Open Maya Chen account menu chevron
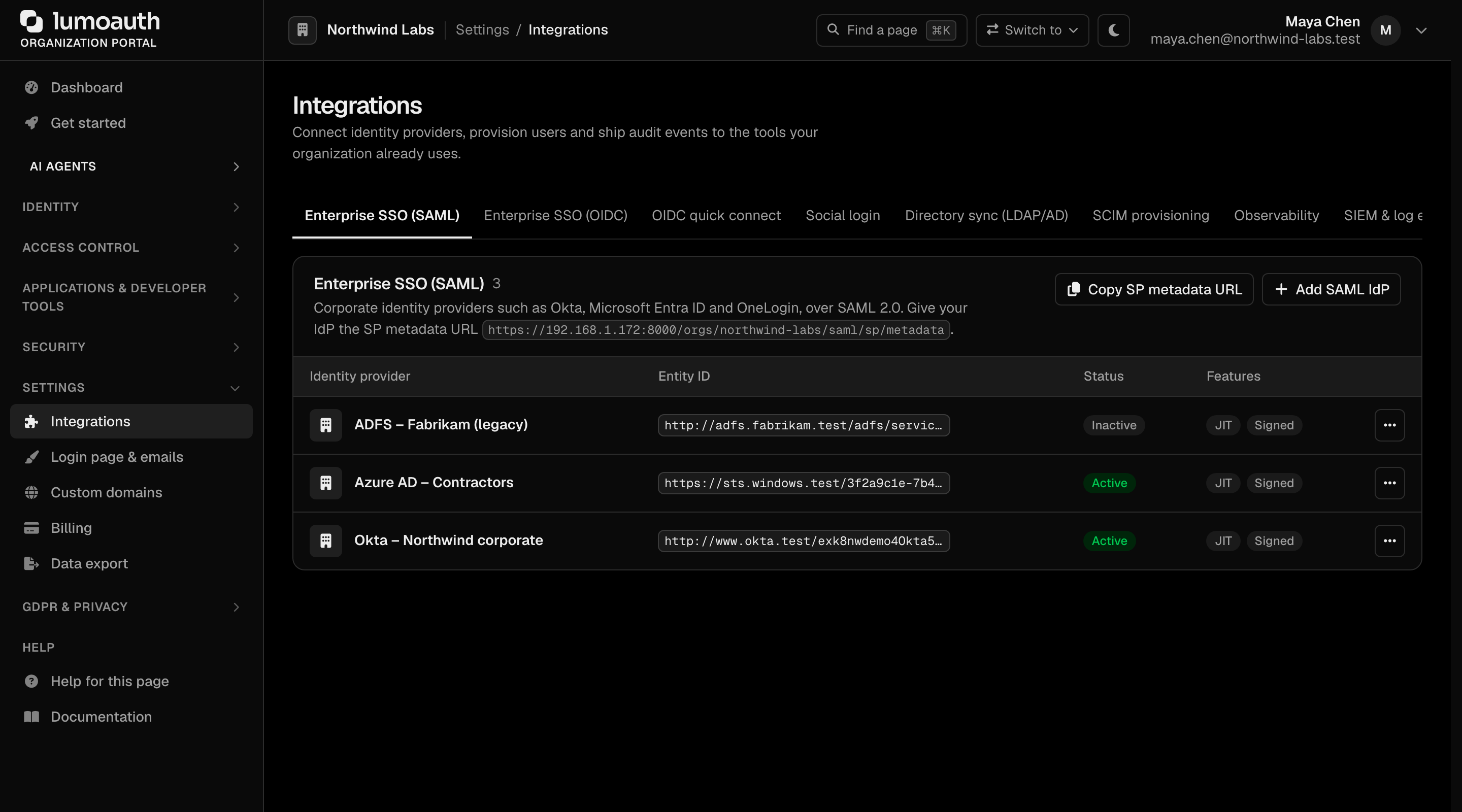Screen dimensions: 1462x812 1421,30
